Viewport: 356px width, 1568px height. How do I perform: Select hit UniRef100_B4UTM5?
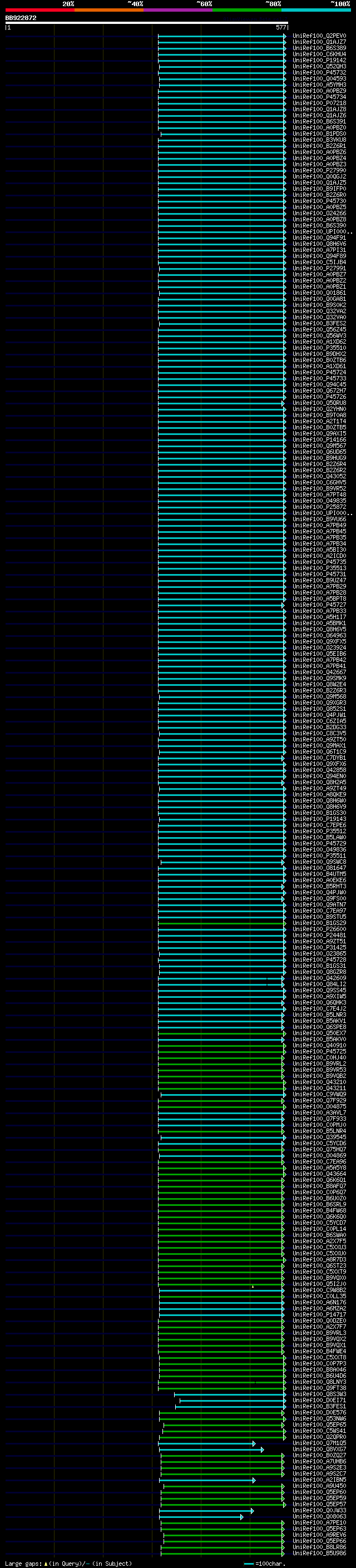(319, 874)
